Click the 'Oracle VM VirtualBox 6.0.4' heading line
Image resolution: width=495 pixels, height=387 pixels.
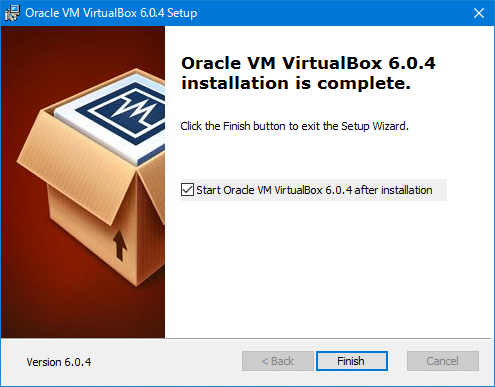(308, 63)
